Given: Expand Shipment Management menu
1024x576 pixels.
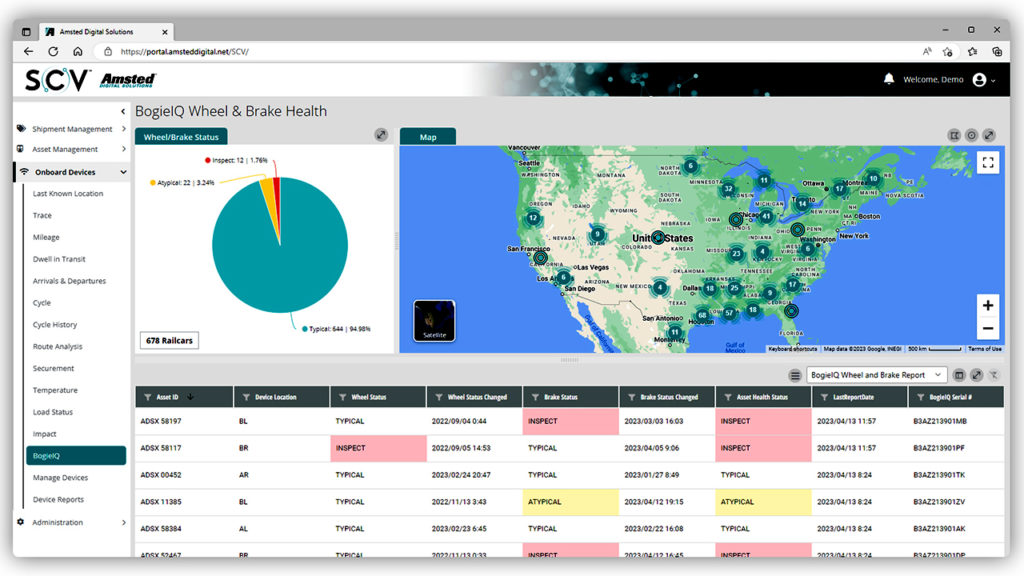Looking at the screenshot, I should [72, 129].
